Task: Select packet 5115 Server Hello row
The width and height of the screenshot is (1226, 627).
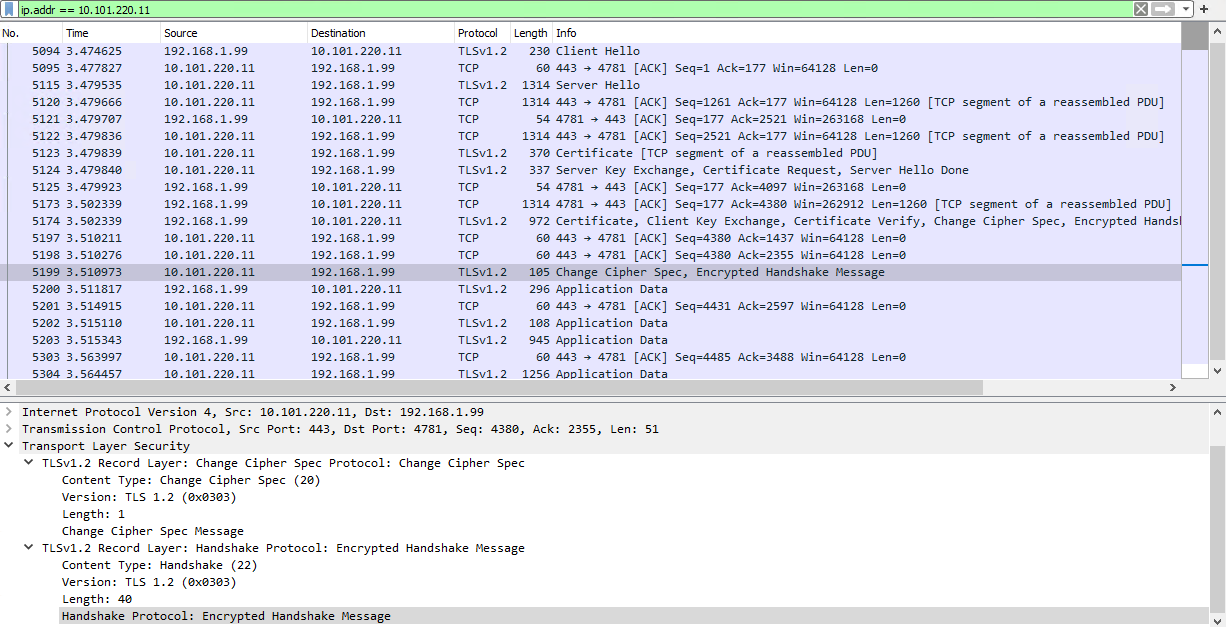Action: 590,85
